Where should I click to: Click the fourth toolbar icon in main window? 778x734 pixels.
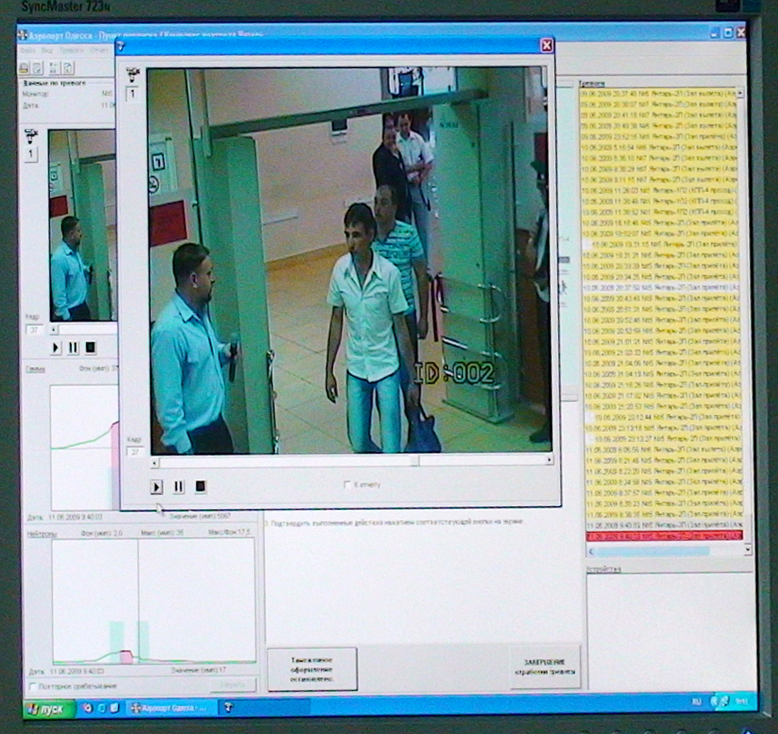[x=69, y=68]
